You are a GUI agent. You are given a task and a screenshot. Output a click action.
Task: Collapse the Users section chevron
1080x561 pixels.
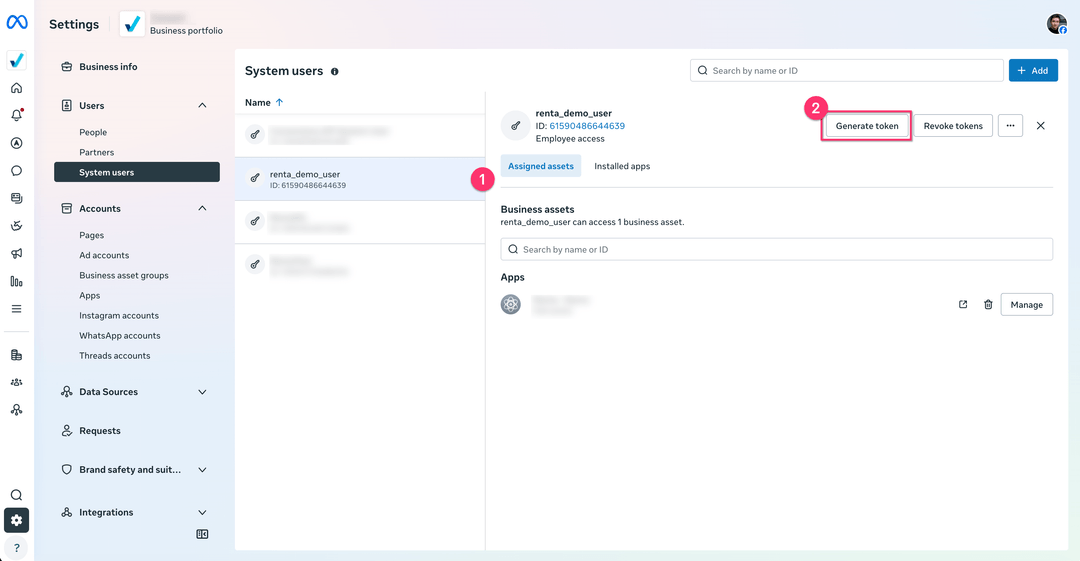202,105
